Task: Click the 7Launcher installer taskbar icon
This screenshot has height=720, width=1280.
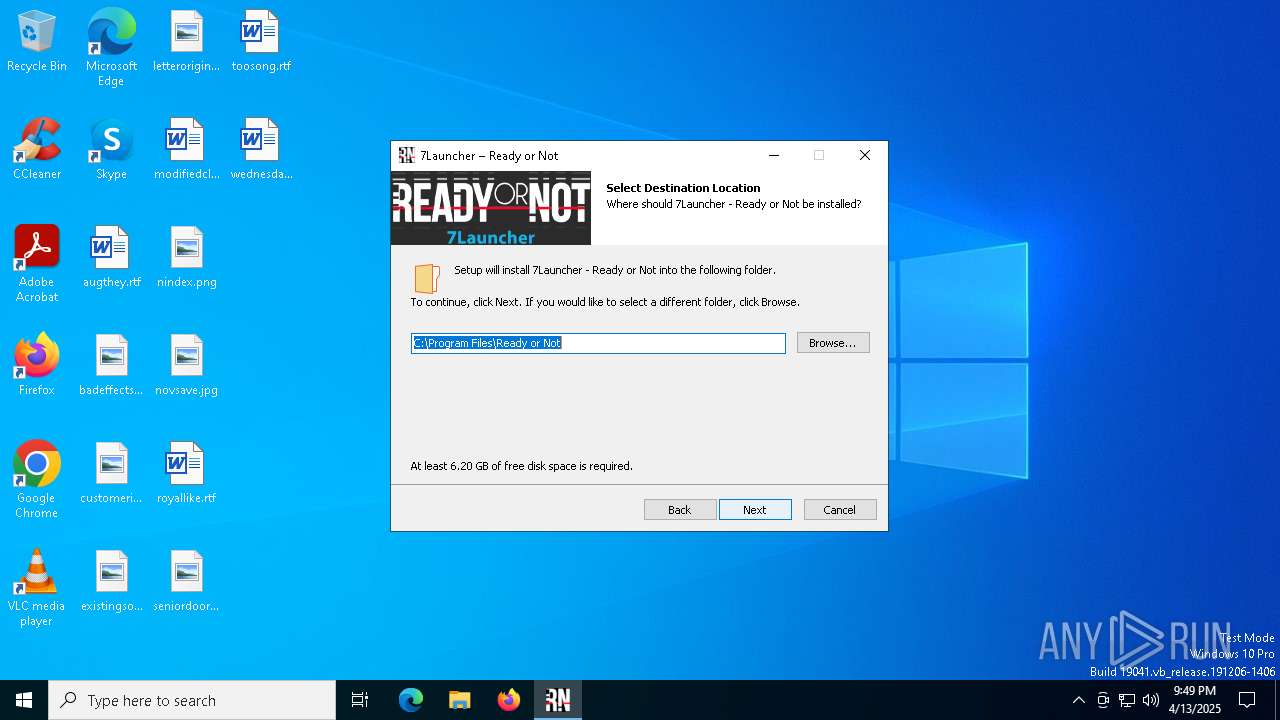Action: click(558, 700)
